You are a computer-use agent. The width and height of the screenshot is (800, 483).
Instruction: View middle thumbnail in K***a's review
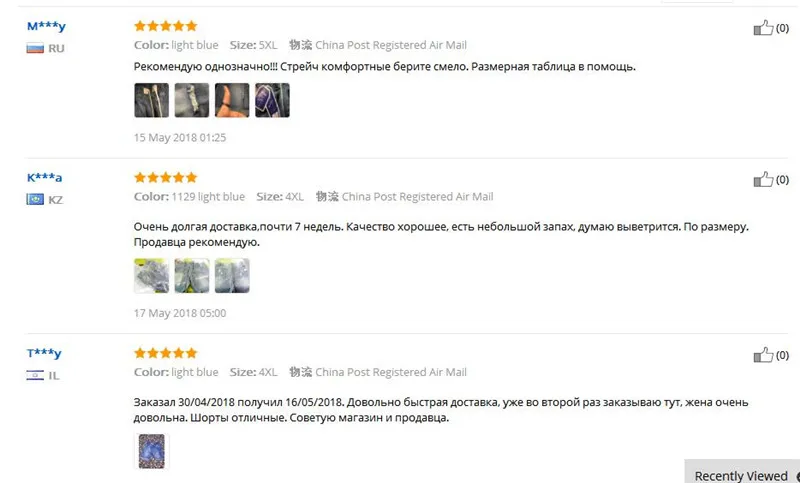click(192, 275)
